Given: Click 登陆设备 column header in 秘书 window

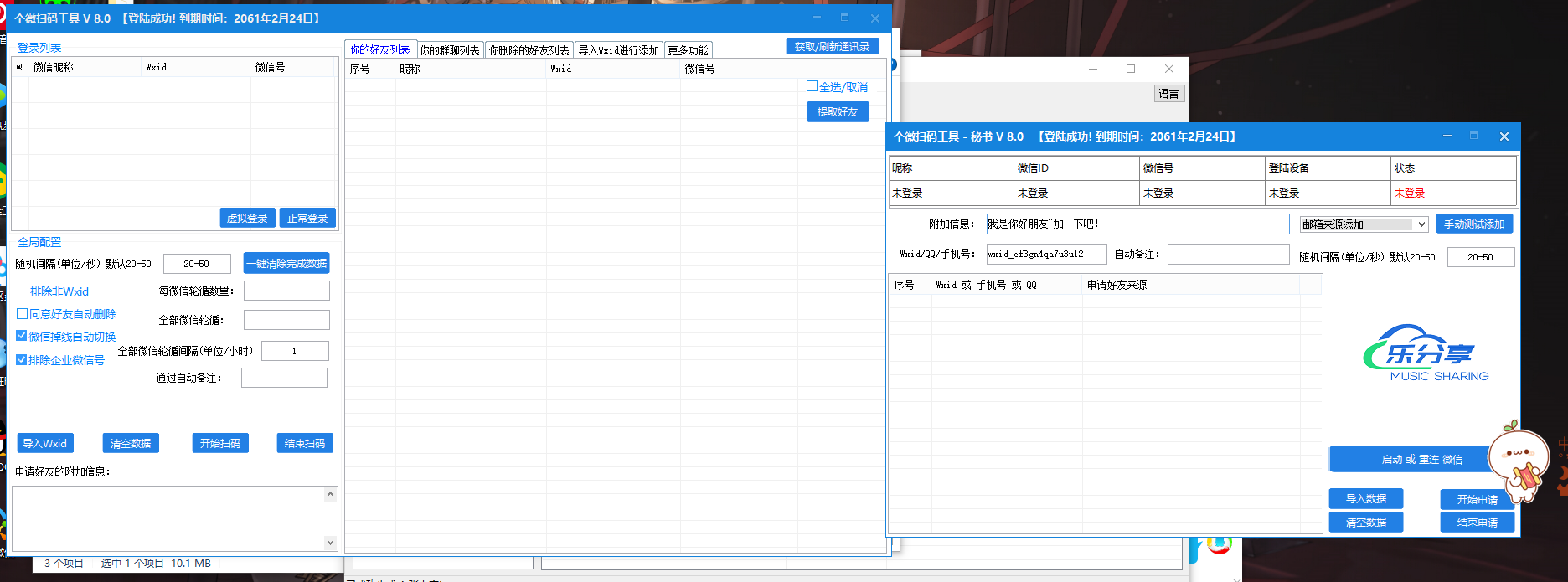Looking at the screenshot, I should pyautogui.click(x=1328, y=168).
